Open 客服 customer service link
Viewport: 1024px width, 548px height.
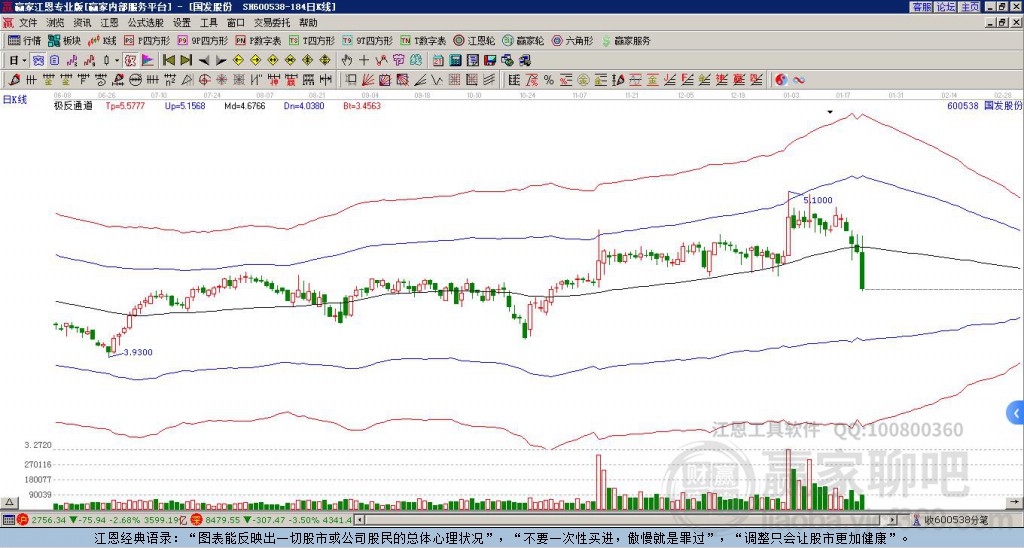(x=921, y=7)
